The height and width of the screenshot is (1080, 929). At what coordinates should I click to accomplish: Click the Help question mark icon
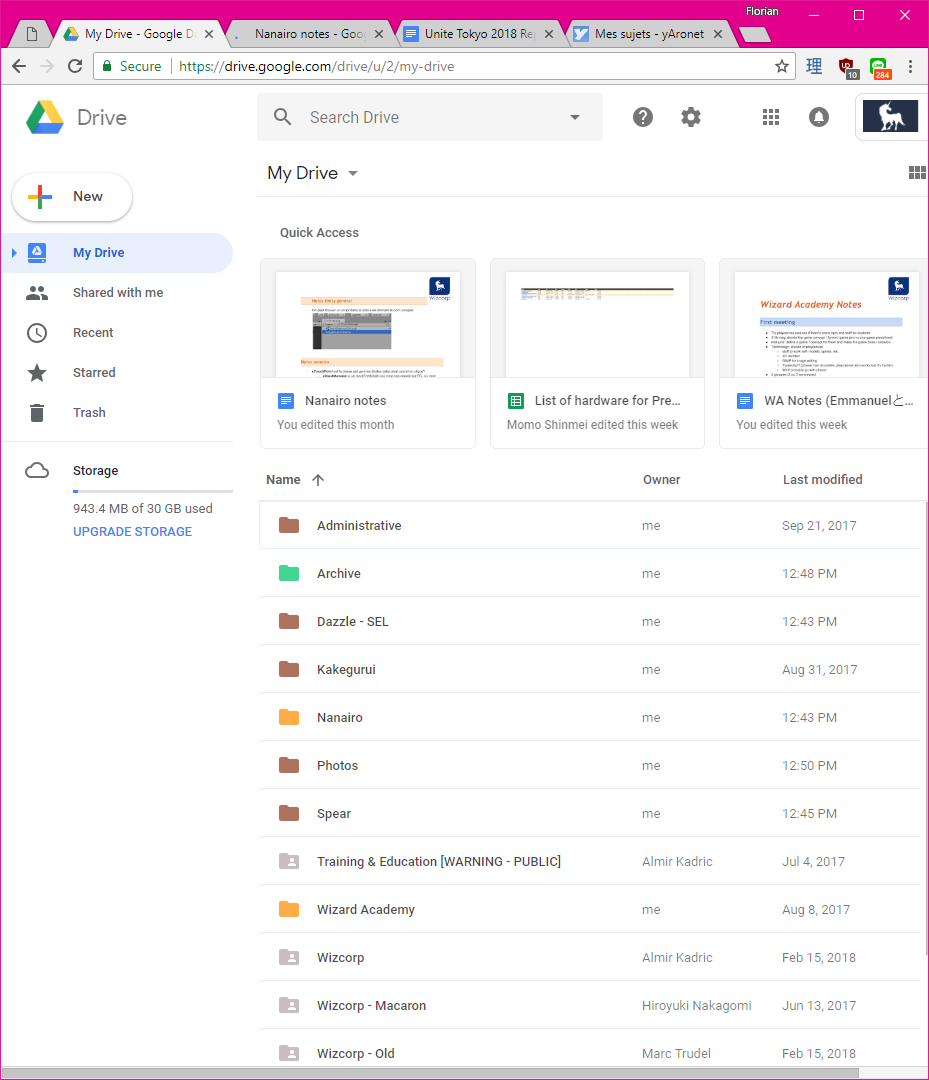tap(643, 117)
